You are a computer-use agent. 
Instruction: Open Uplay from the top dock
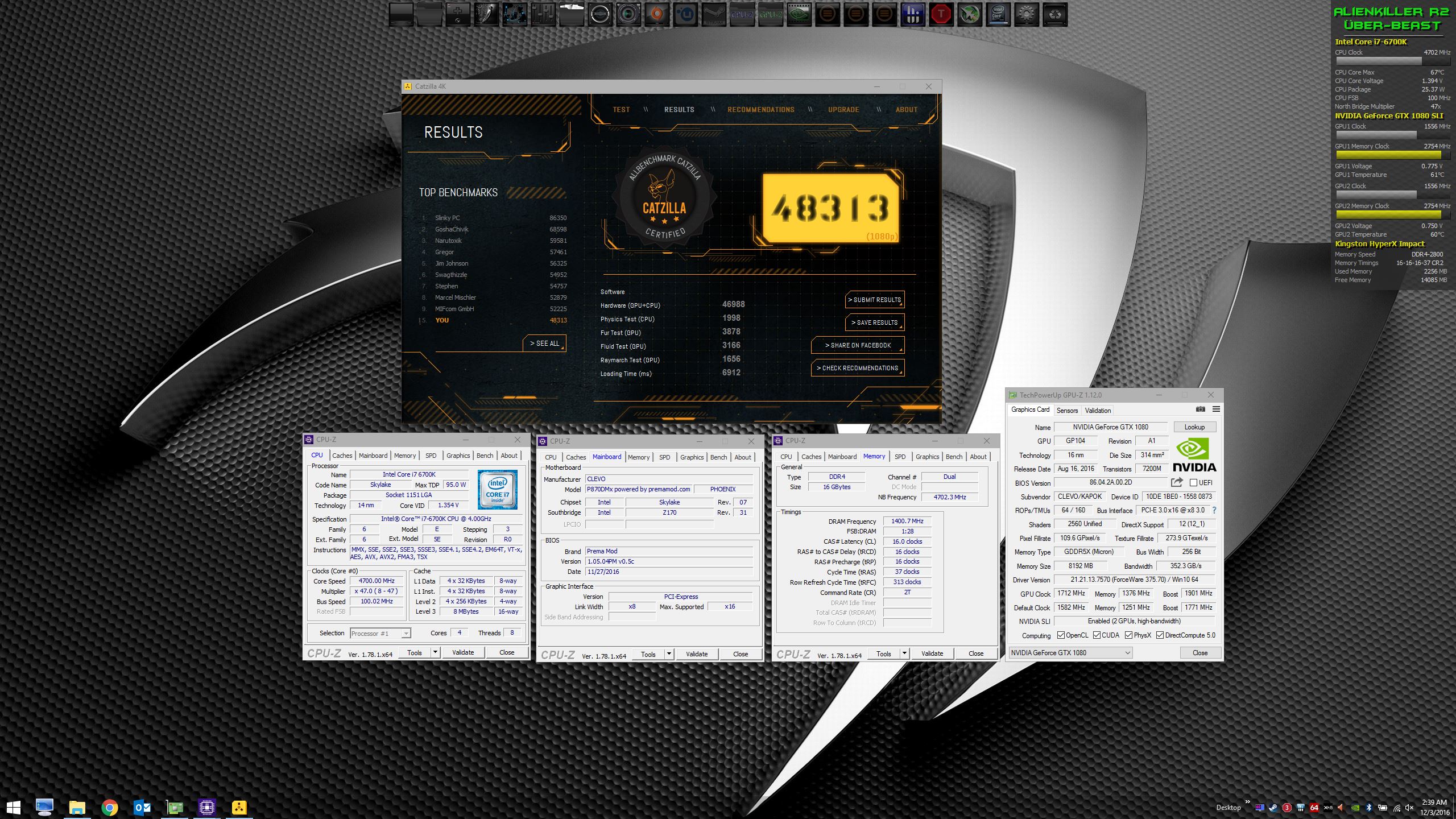point(685,14)
